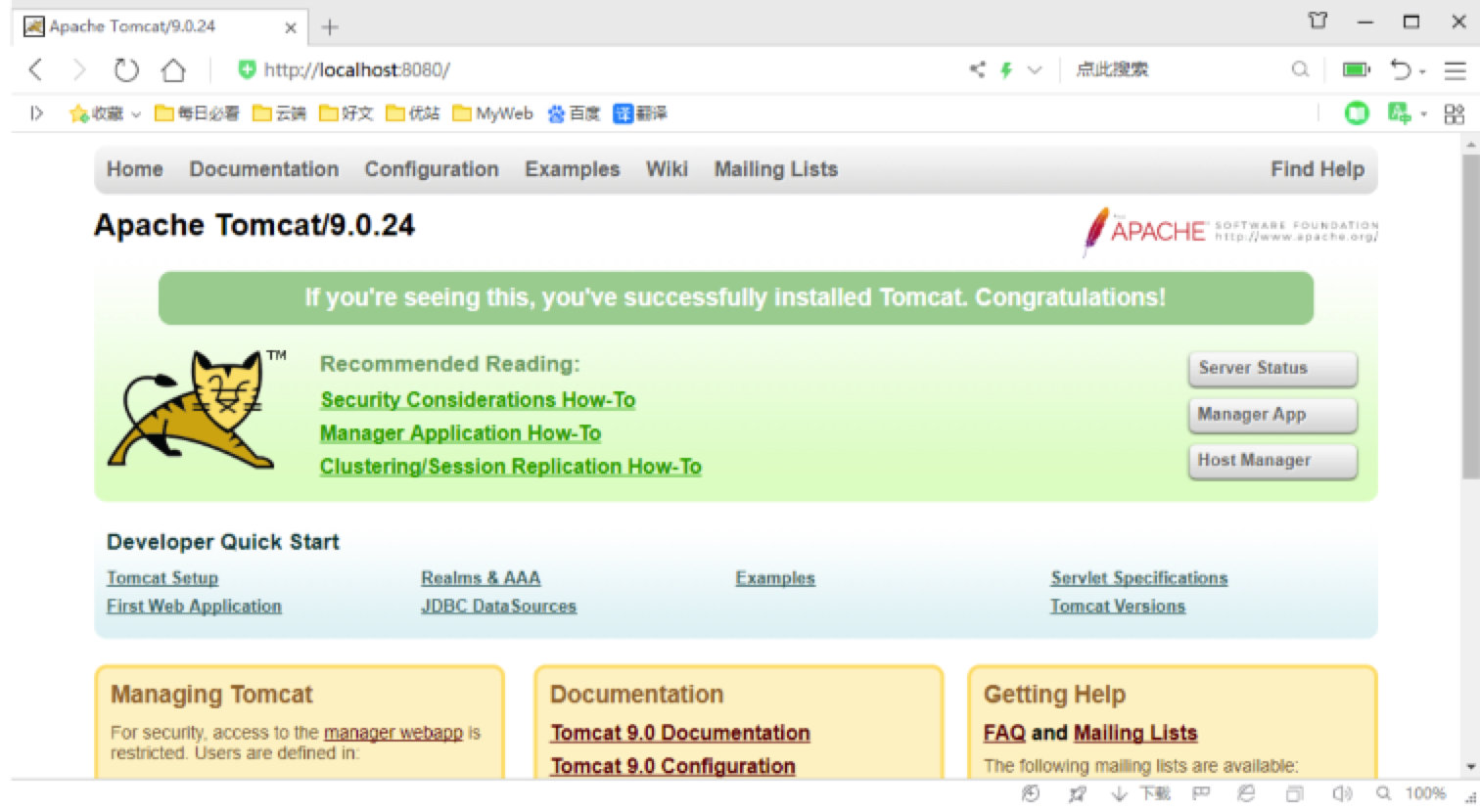Screen dimensions: 1480x812
Task: Reload the page with the refresh icon
Action: [x=126, y=69]
